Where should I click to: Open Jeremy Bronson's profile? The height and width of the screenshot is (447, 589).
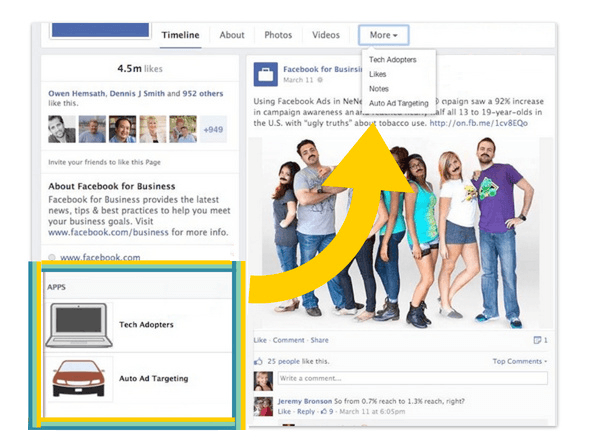click(305, 401)
